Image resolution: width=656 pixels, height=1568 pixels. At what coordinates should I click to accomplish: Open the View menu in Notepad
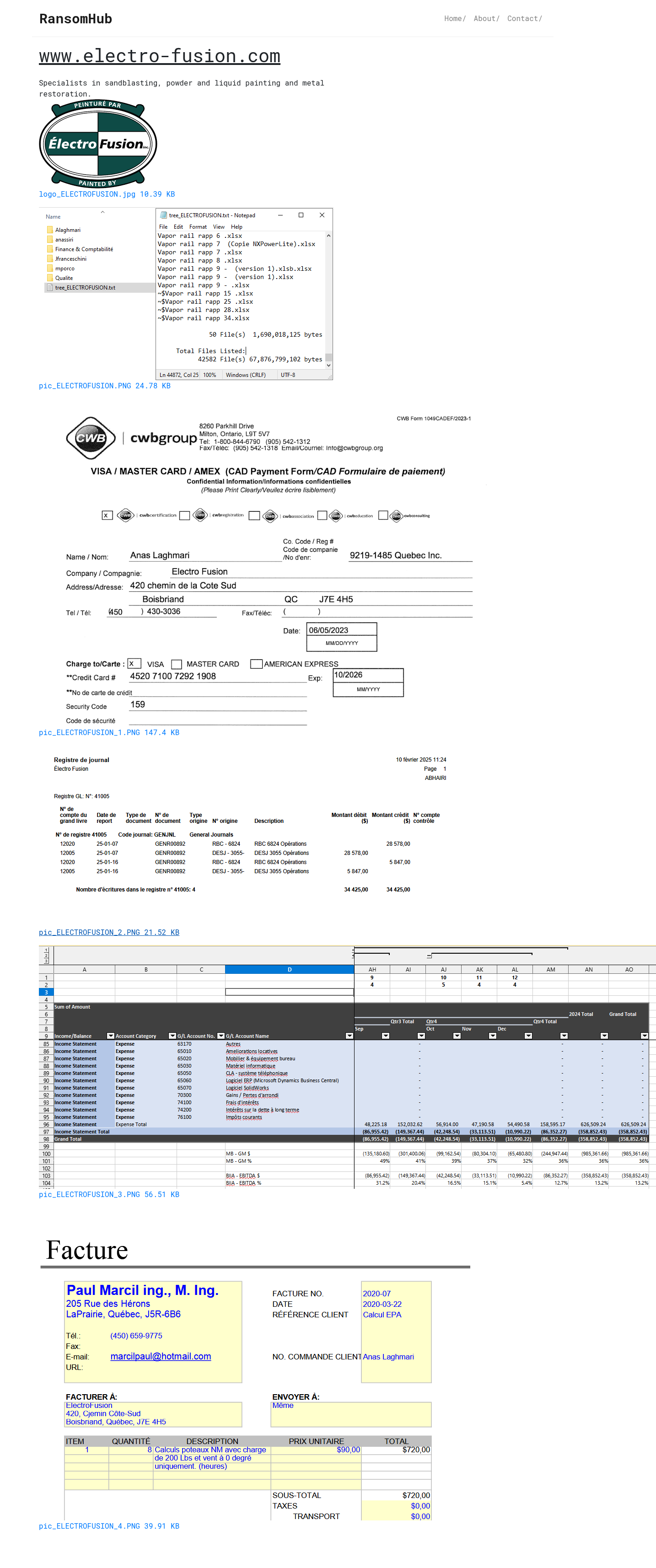(x=219, y=226)
